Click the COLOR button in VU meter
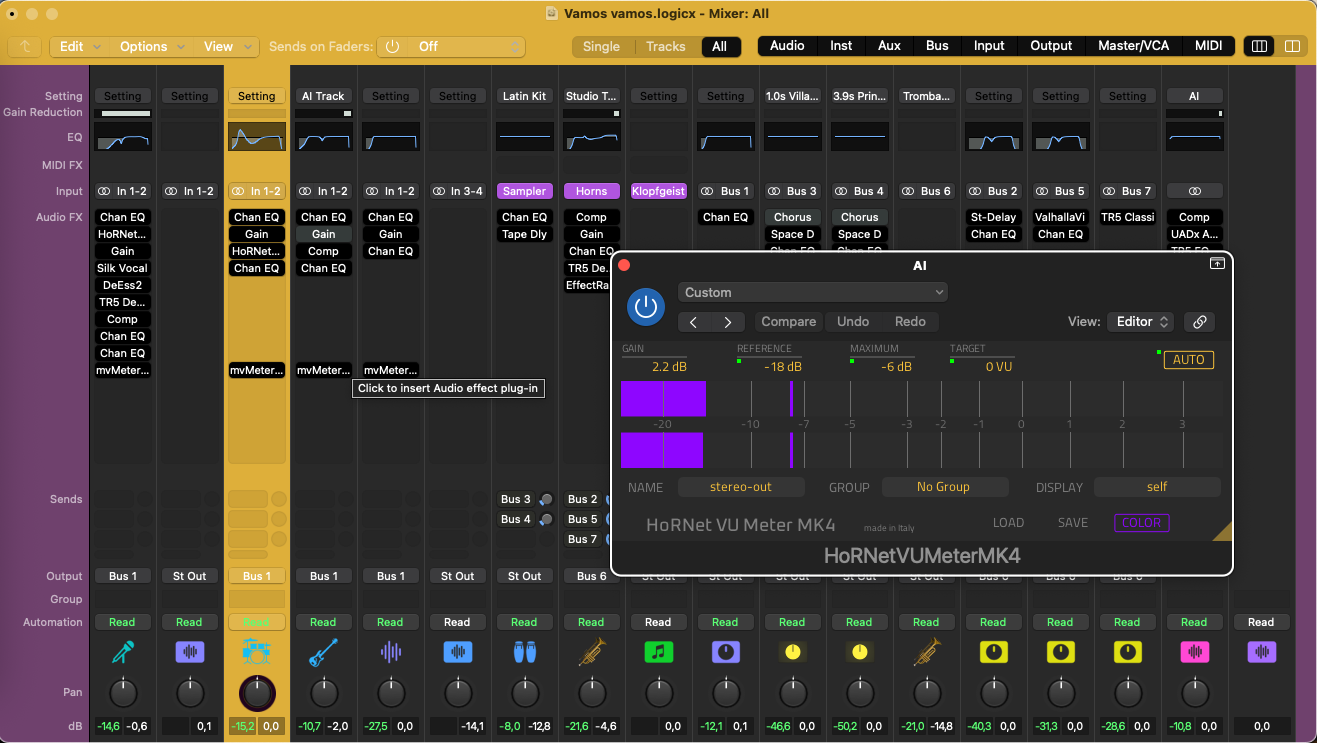1317x743 pixels. click(x=1141, y=523)
